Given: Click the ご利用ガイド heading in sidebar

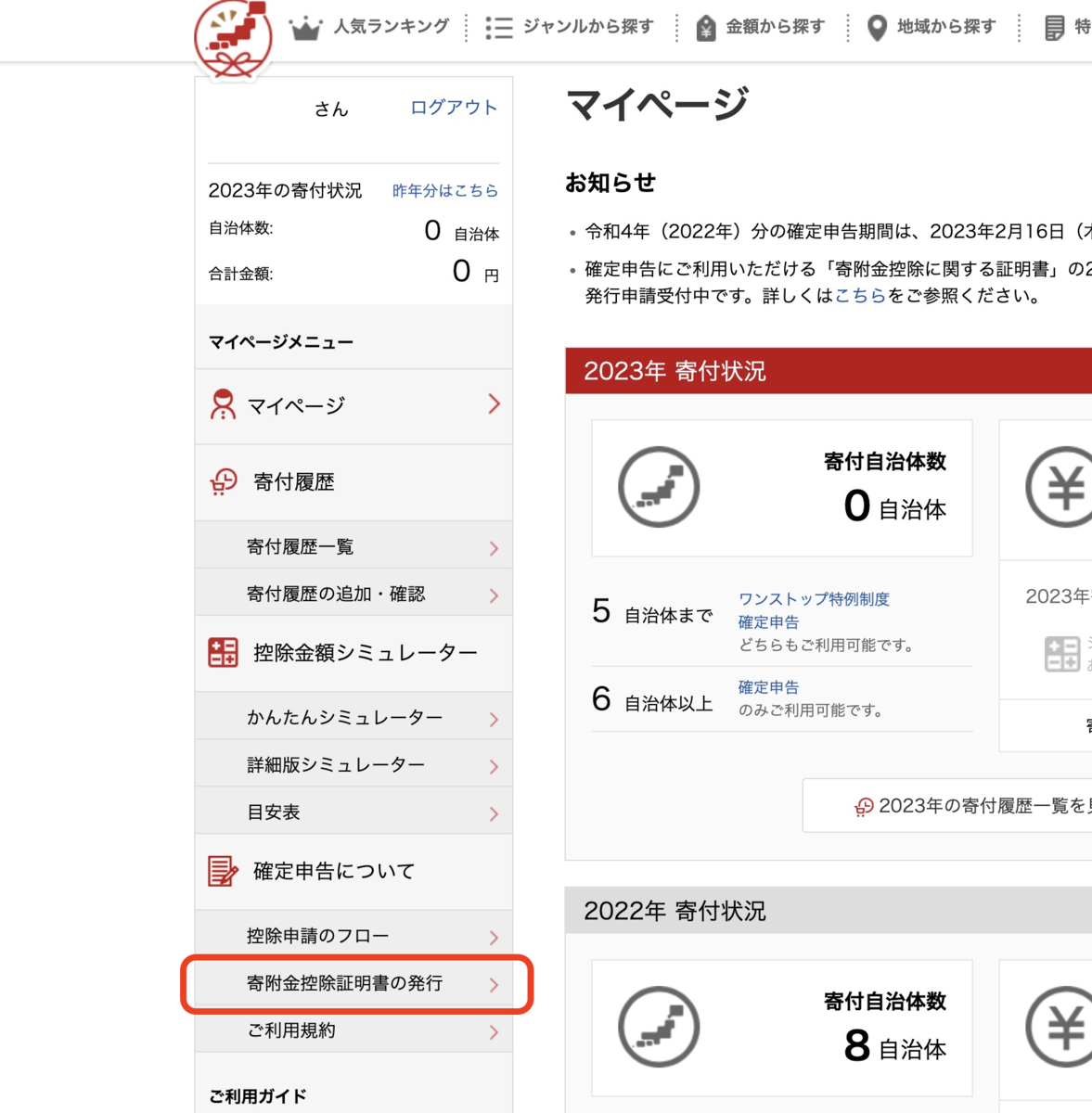Looking at the screenshot, I should tap(258, 1096).
